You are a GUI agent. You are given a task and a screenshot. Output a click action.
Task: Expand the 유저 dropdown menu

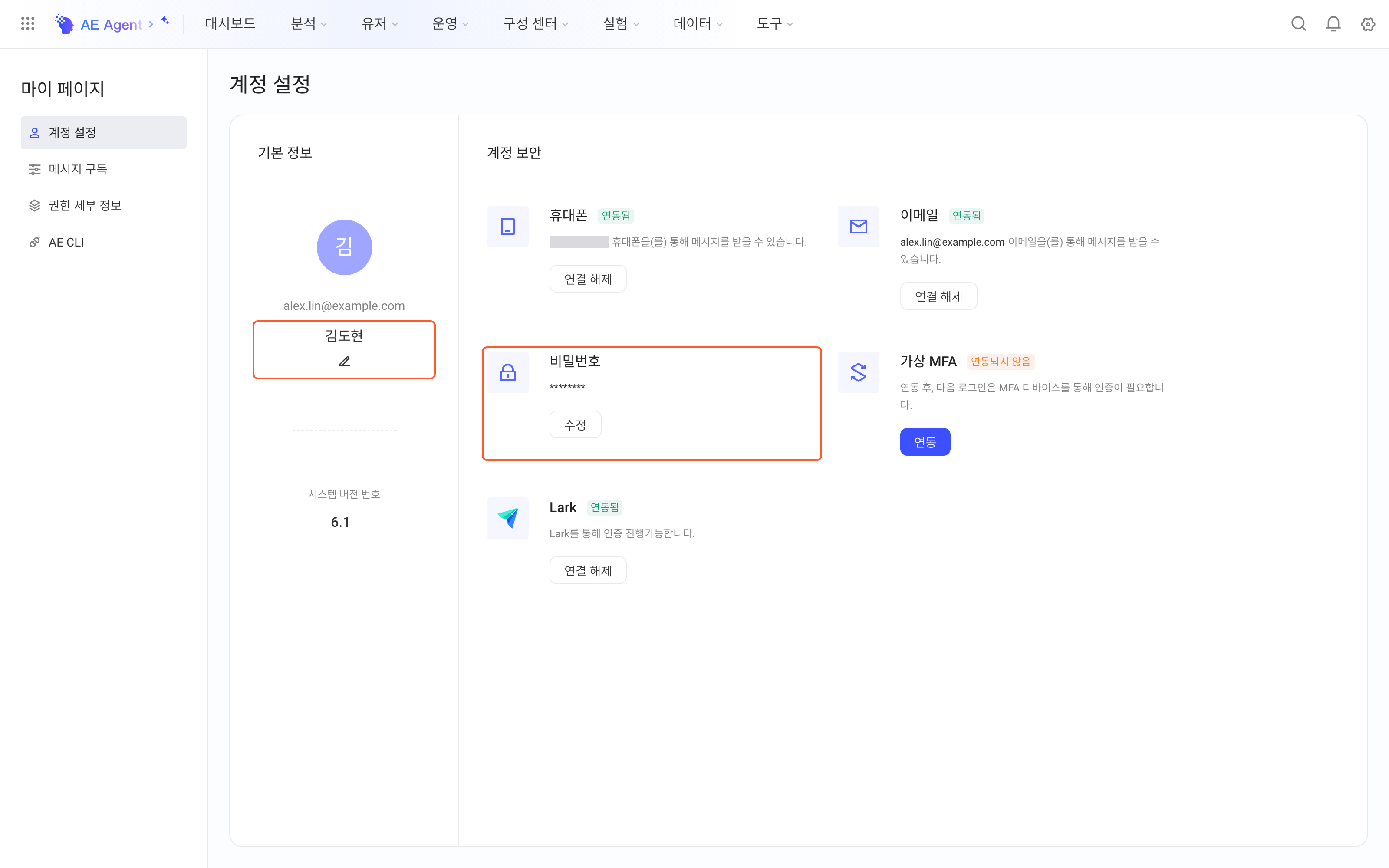click(380, 23)
